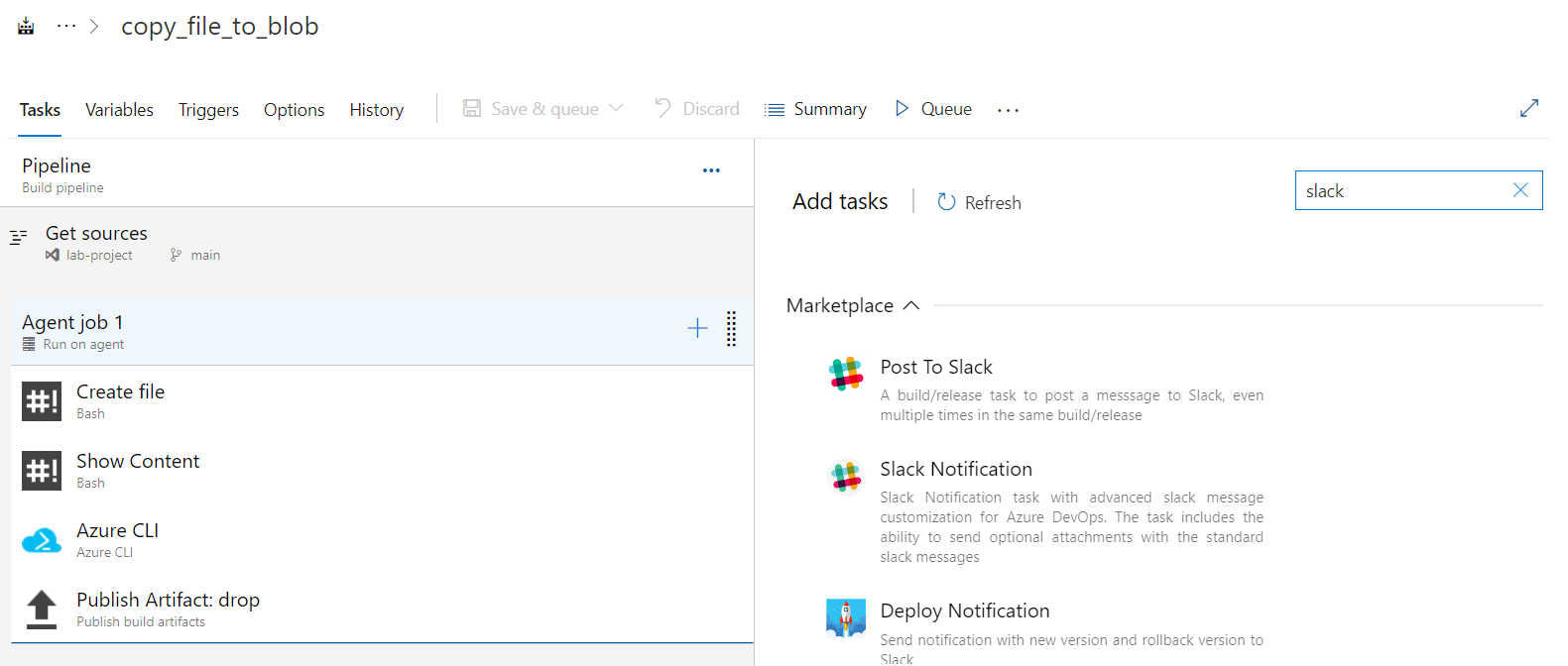Click the lab-project repository icon
The width and height of the screenshot is (1568, 666).
[x=52, y=255]
